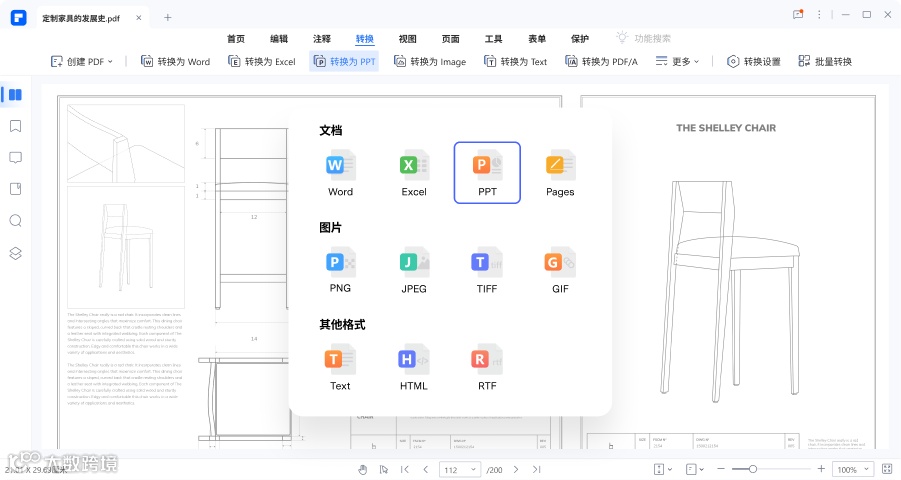Viewport: 901px width, 480px height.
Task: Choose GIF image format
Action: (560, 270)
